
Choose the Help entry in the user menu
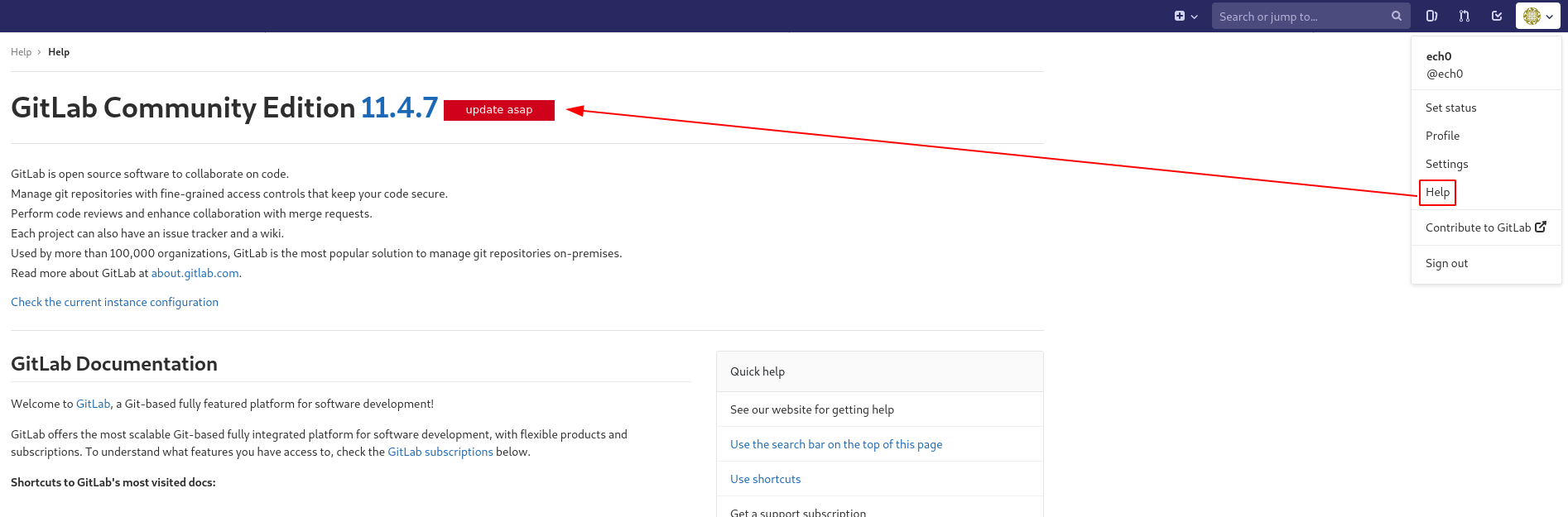click(x=1437, y=192)
